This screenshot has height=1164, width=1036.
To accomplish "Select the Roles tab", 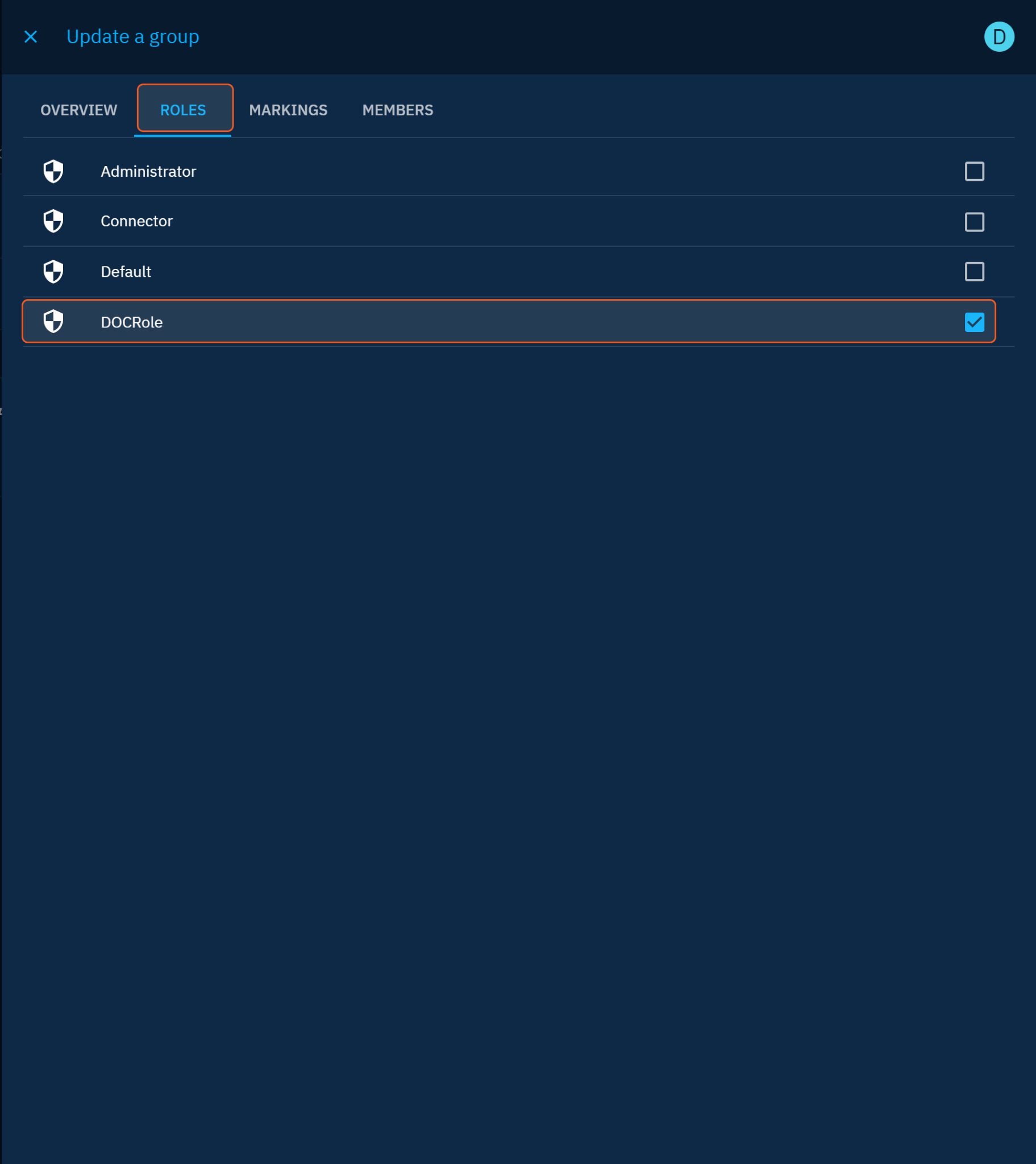I will click(x=183, y=110).
